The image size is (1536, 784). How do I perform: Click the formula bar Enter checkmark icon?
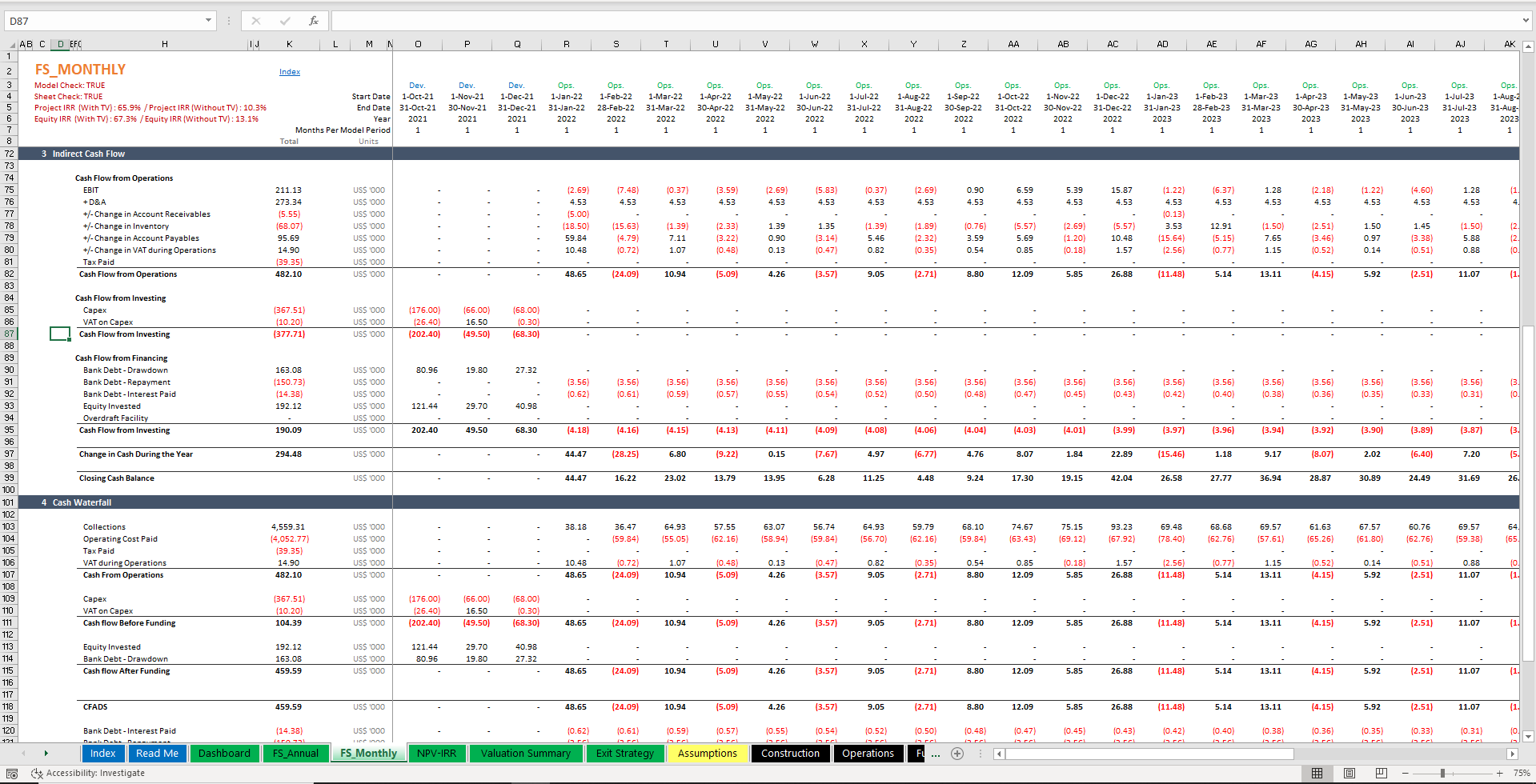(x=285, y=21)
